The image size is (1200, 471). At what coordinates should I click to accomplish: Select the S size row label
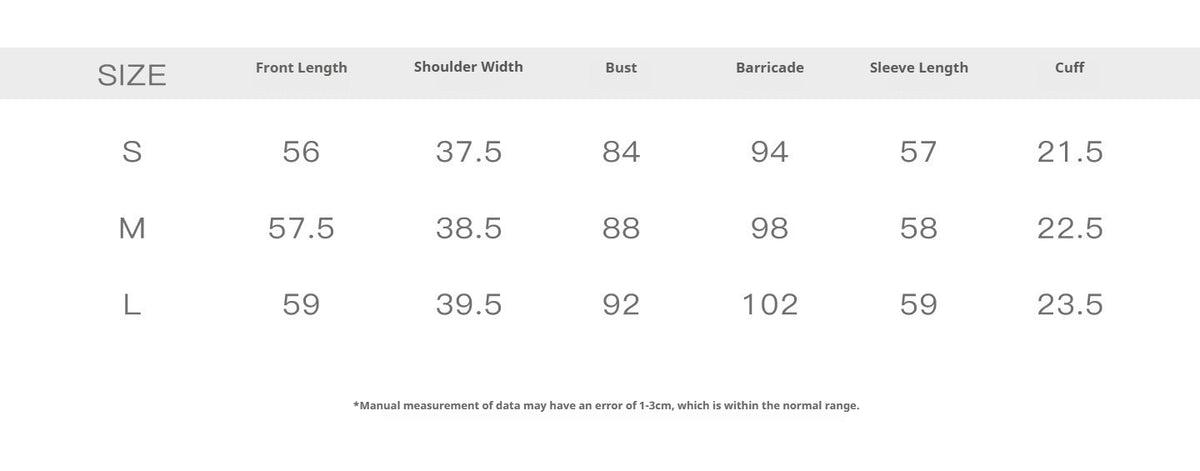[x=131, y=152]
